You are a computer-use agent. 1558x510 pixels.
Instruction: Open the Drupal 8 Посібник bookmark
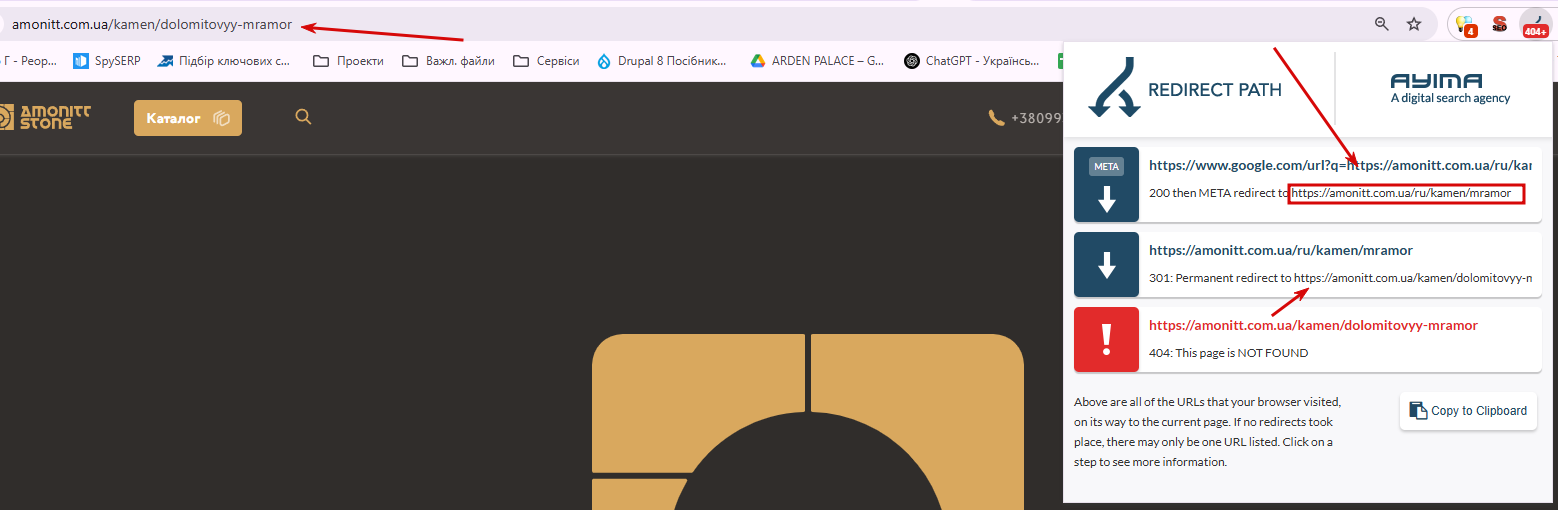click(662, 61)
